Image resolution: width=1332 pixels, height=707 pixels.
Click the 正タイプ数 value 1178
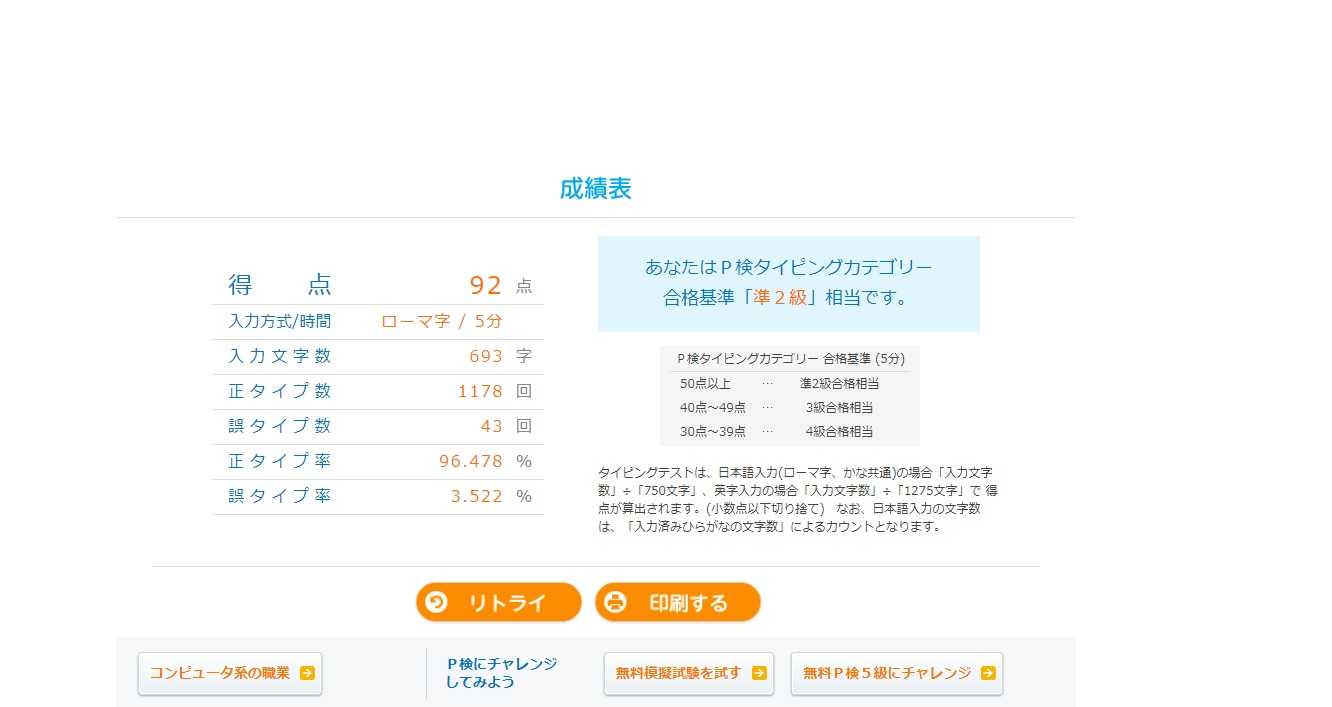click(x=480, y=391)
